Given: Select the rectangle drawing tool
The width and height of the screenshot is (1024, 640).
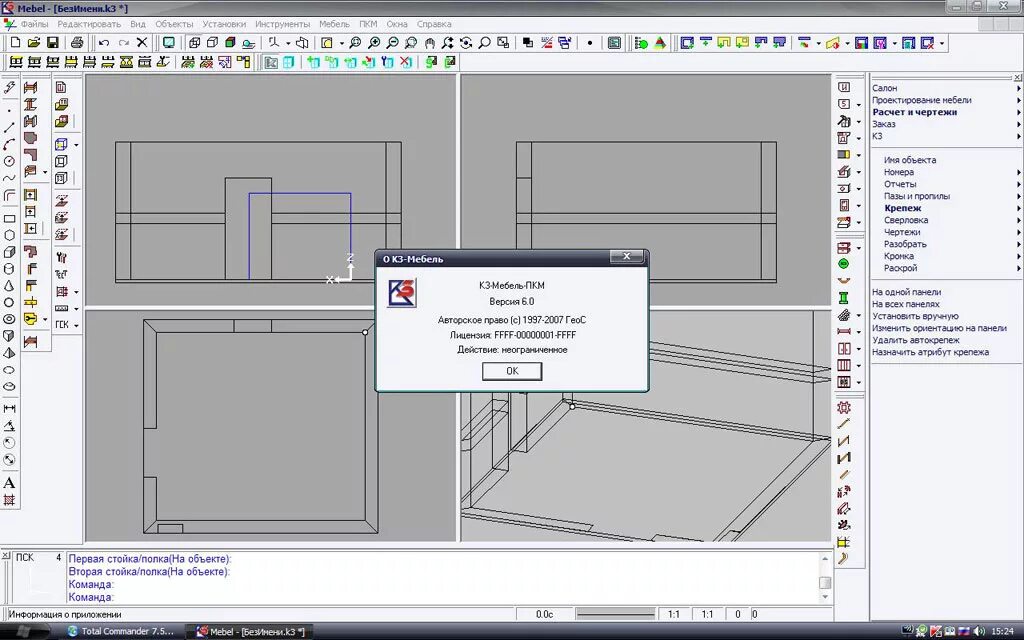Looking at the screenshot, I should click(x=9, y=219).
